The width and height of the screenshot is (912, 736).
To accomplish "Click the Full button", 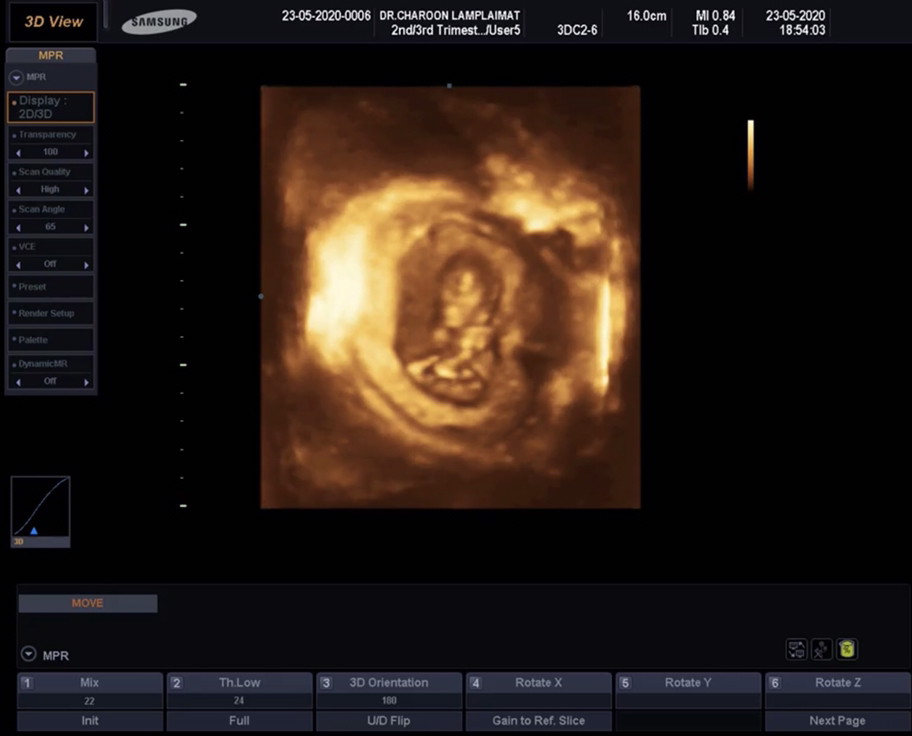I will [x=239, y=720].
